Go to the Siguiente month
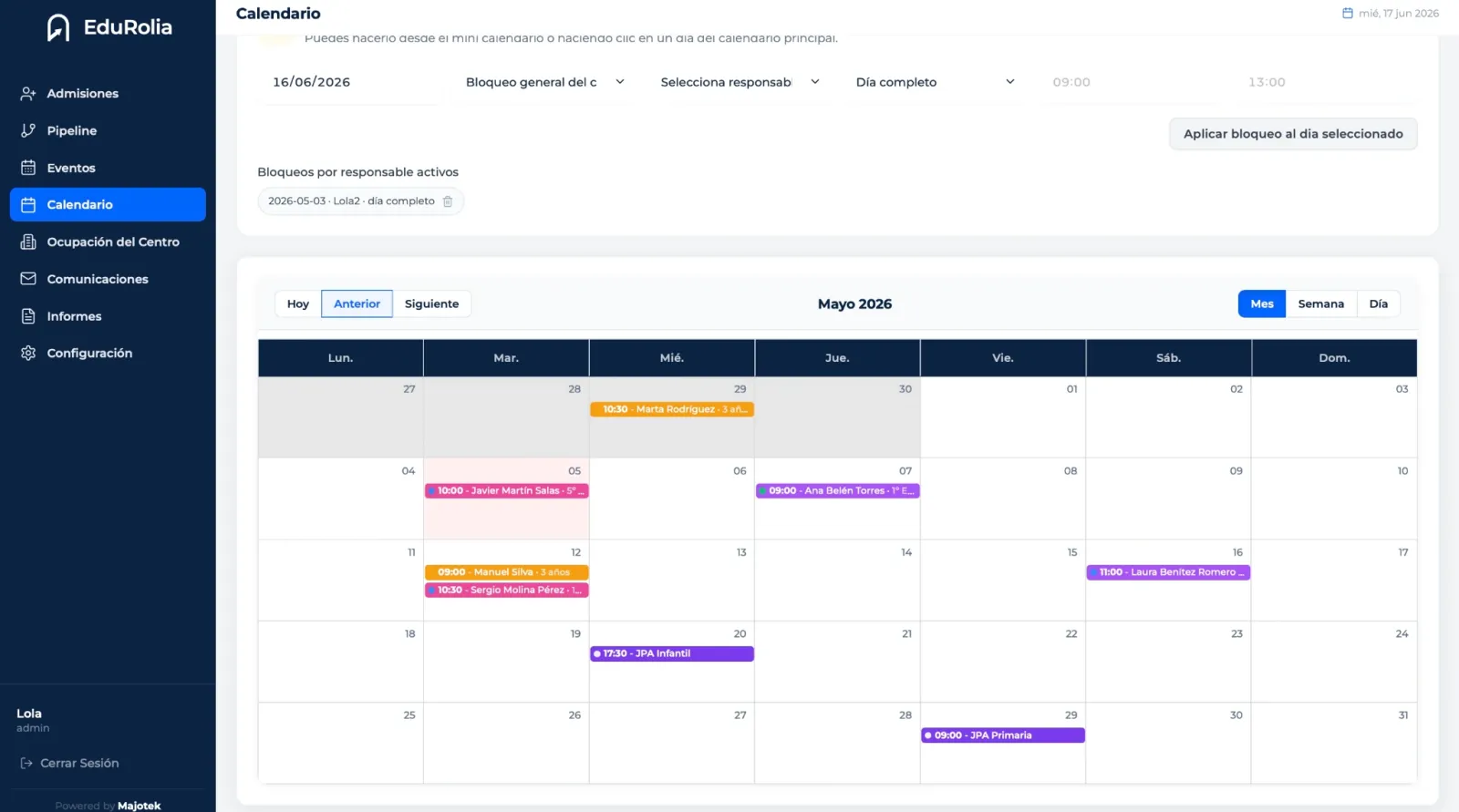Screen dimensions: 1459x812 (x=431, y=303)
